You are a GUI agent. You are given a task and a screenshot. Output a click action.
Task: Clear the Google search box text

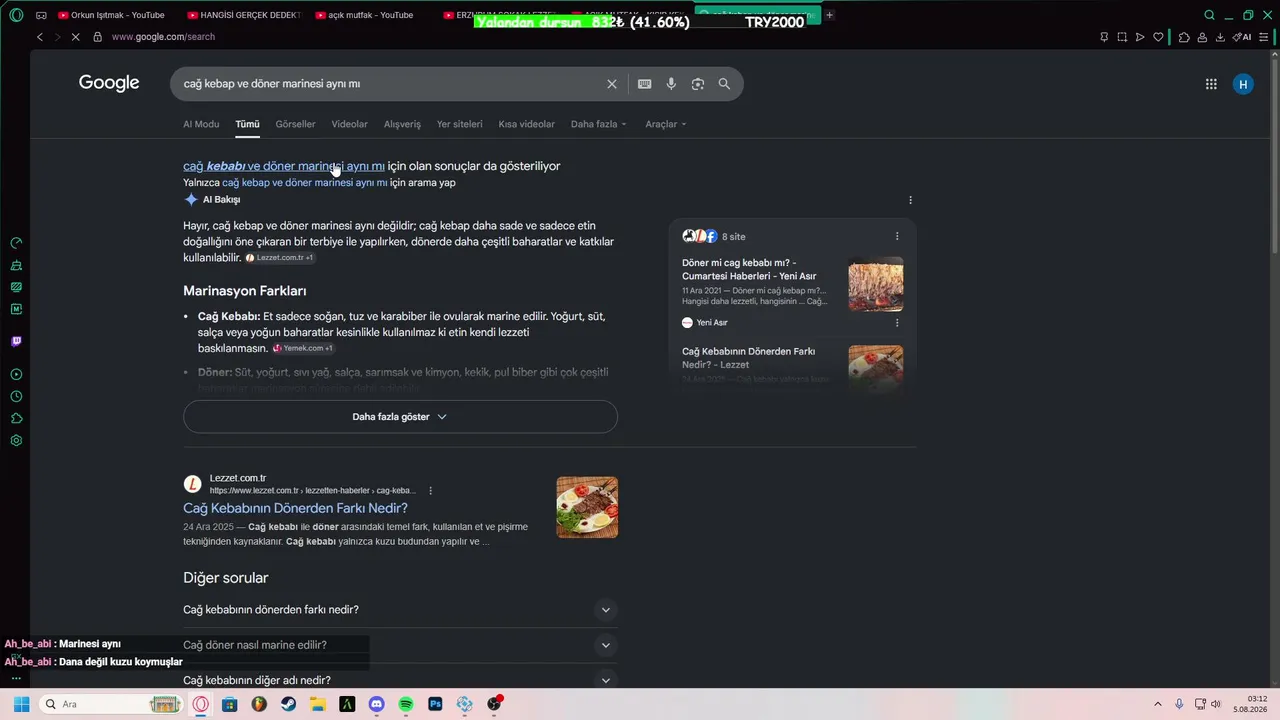(612, 84)
